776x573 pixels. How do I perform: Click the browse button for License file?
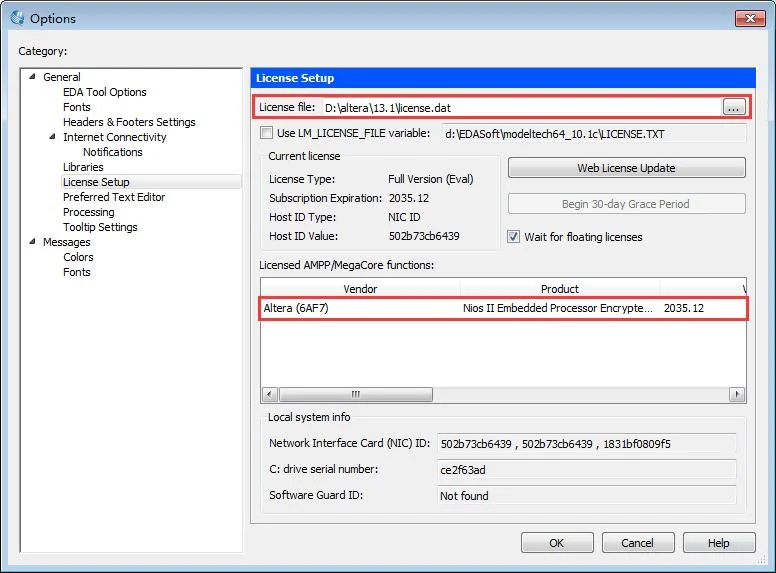click(734, 107)
